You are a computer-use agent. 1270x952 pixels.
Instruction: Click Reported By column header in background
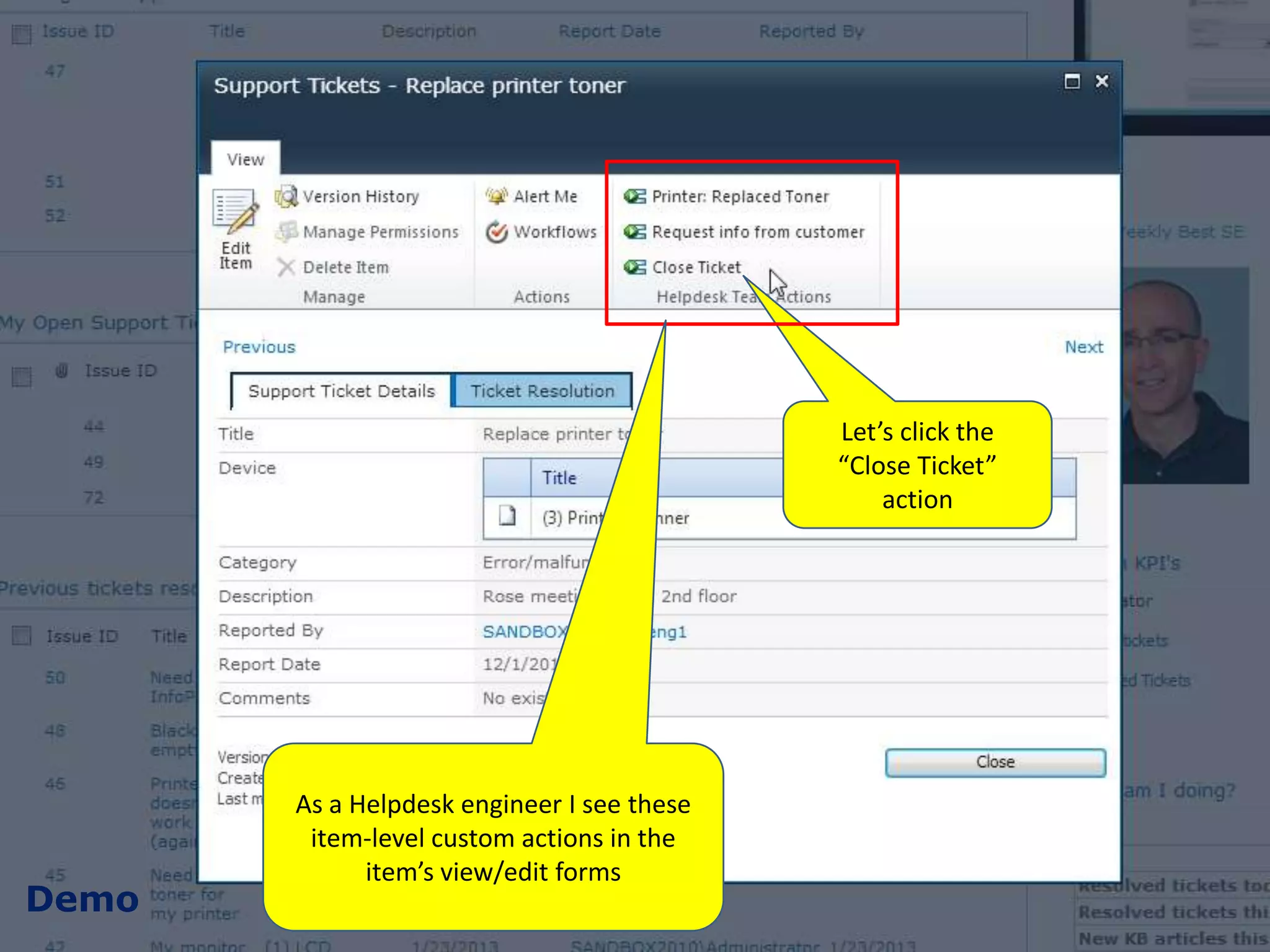click(811, 31)
